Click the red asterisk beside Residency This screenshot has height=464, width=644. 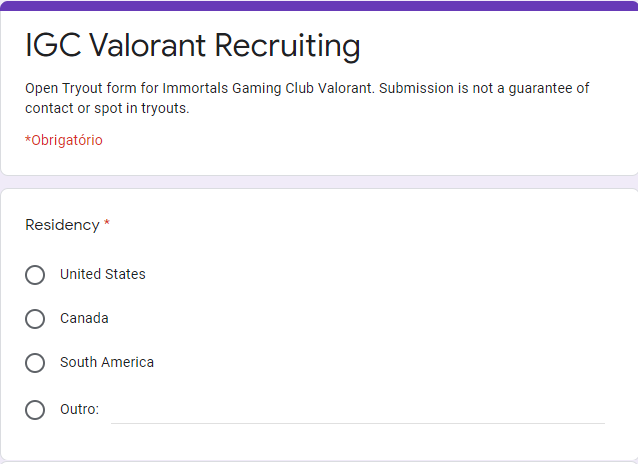[x=107, y=224]
